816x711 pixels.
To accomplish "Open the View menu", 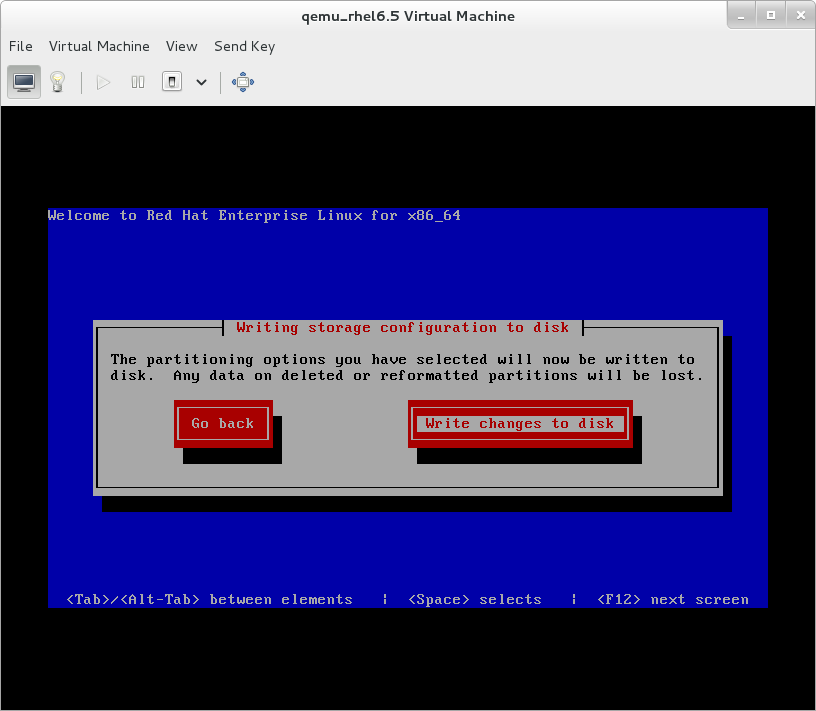I will (182, 46).
